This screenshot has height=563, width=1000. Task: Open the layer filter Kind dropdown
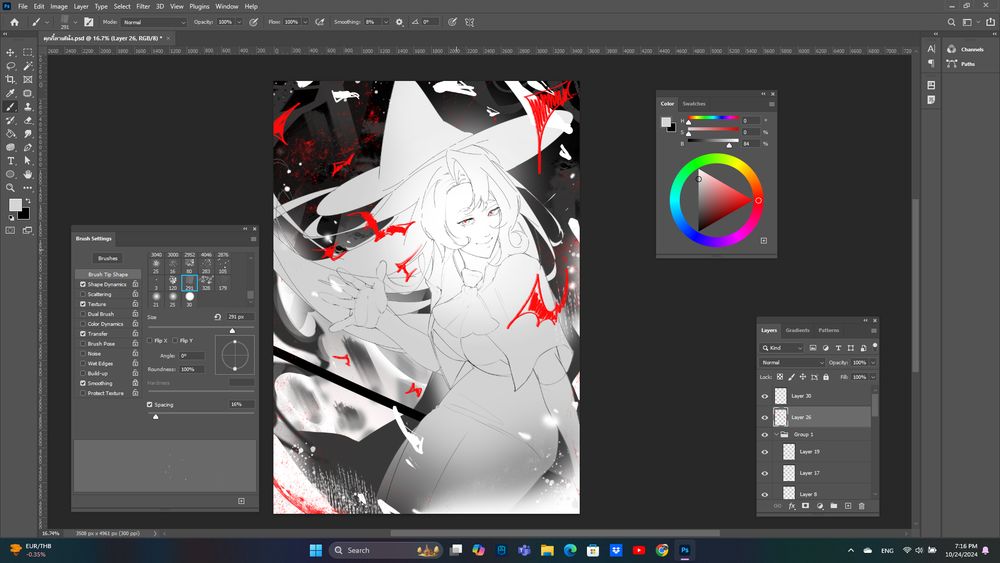point(782,347)
